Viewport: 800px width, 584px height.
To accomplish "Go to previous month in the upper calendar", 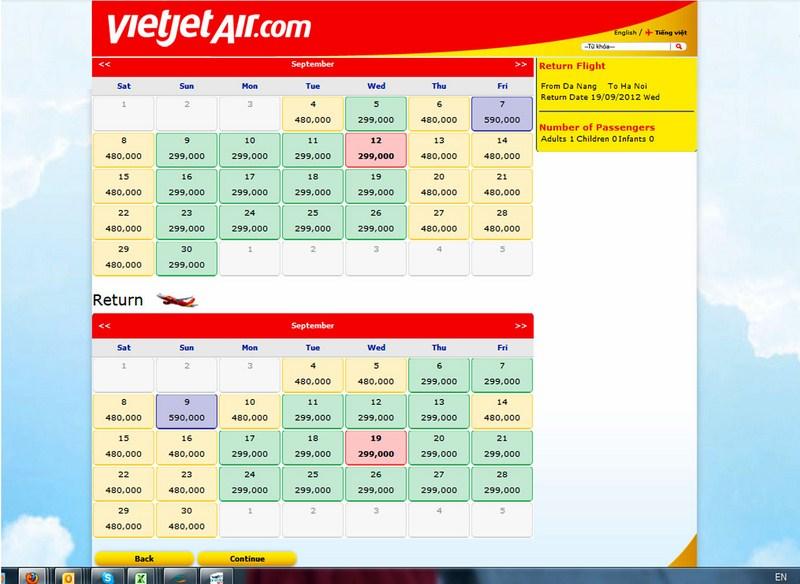I will pyautogui.click(x=104, y=64).
